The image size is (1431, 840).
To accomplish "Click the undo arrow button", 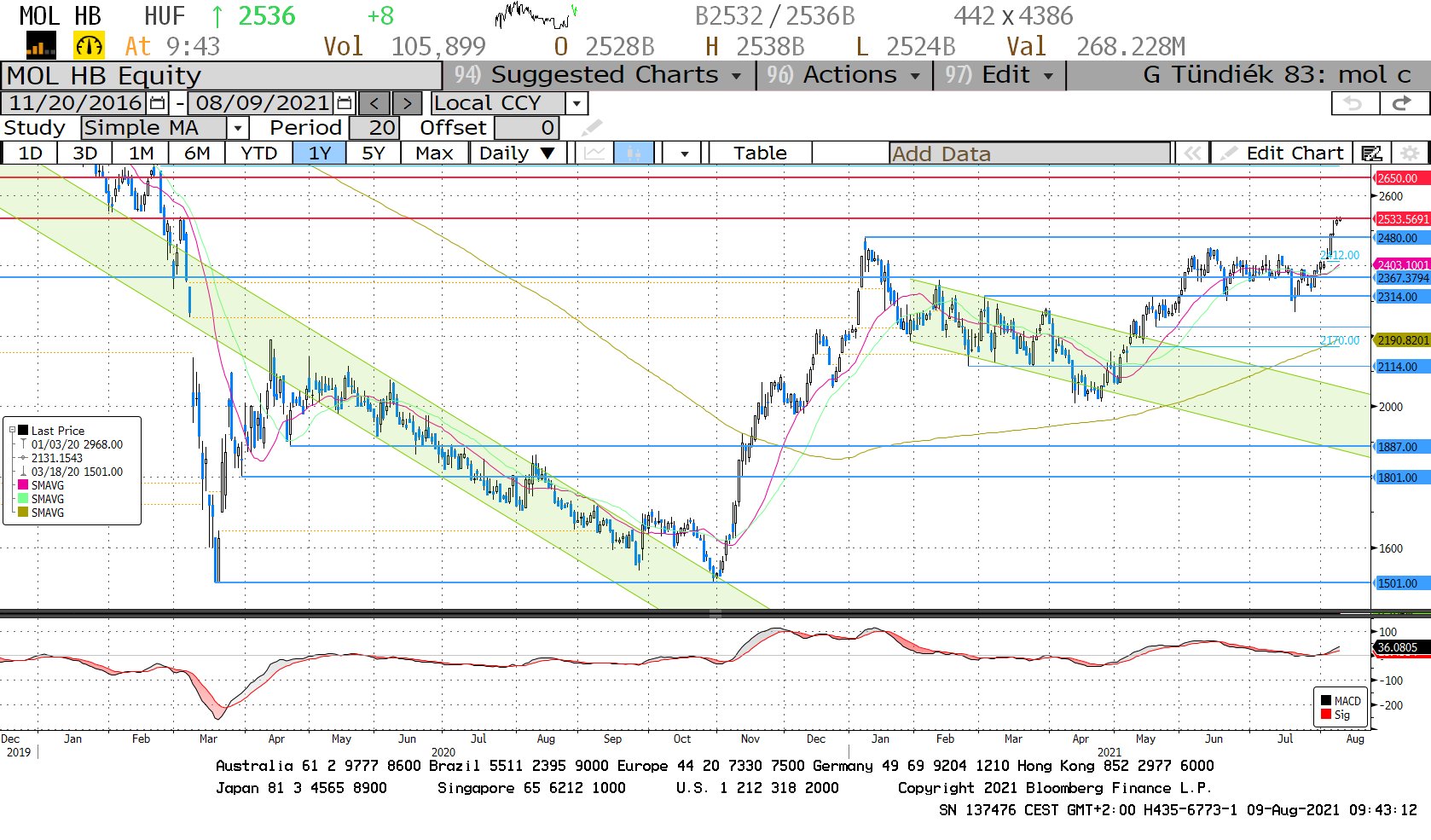I will click(1354, 103).
